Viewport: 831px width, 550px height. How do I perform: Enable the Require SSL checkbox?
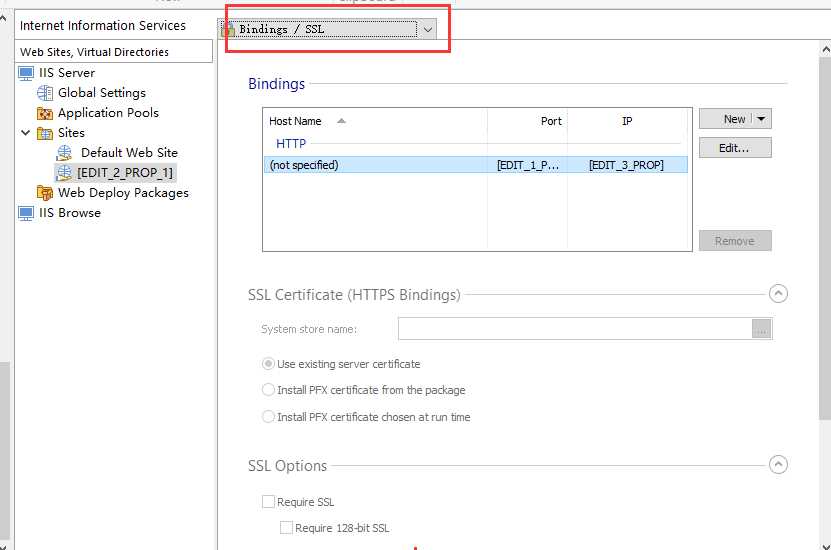pyautogui.click(x=268, y=502)
